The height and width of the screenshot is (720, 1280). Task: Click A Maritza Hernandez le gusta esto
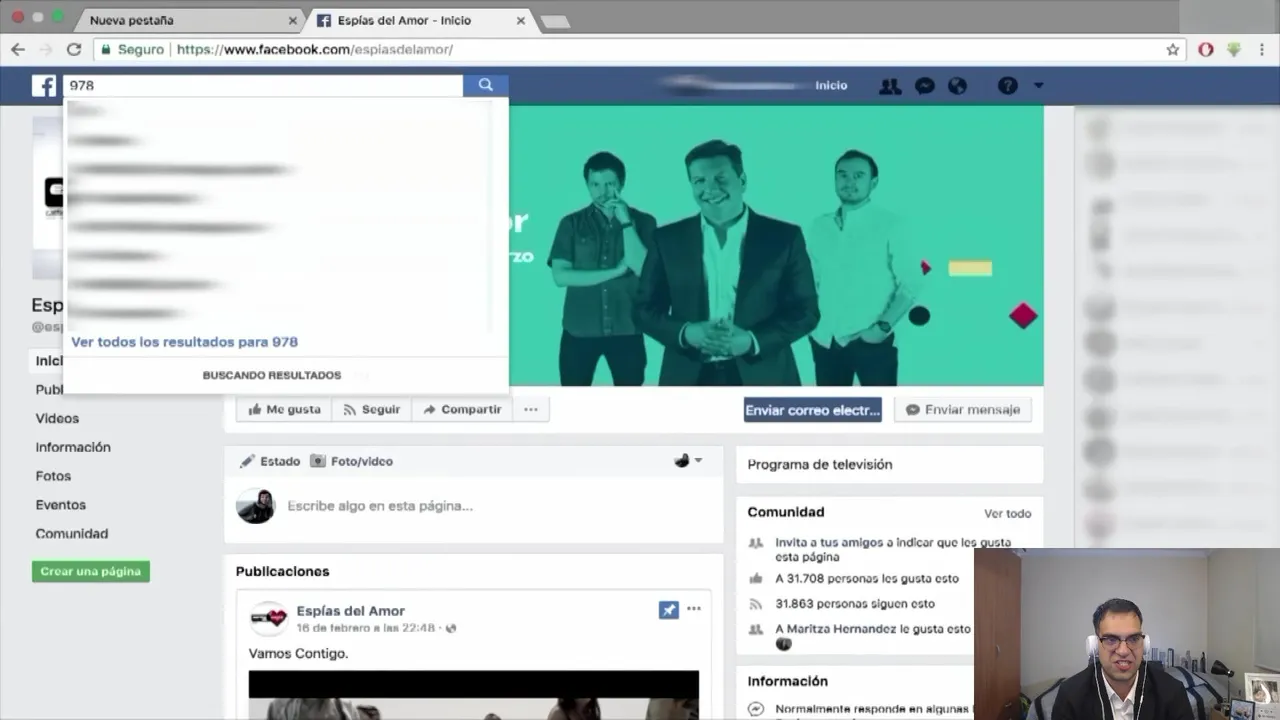click(x=873, y=629)
